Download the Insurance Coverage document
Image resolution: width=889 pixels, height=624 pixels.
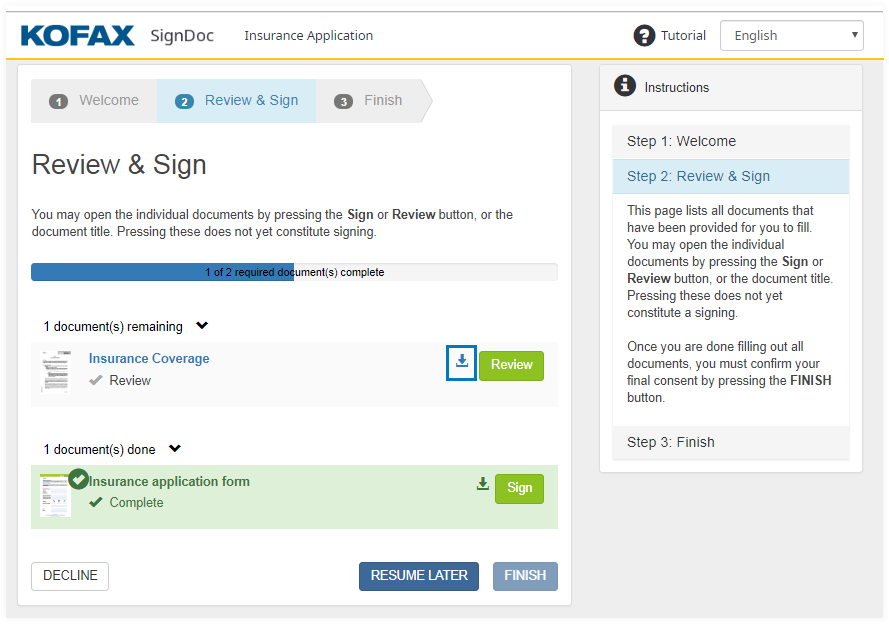461,362
